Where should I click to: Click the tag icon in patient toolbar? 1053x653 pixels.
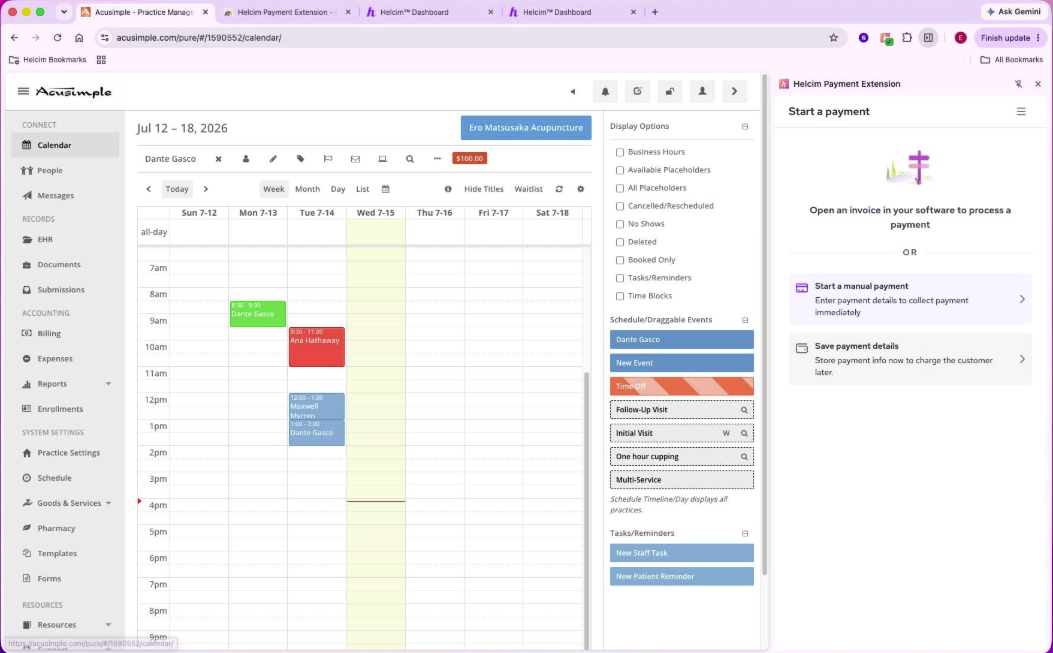[300, 159]
